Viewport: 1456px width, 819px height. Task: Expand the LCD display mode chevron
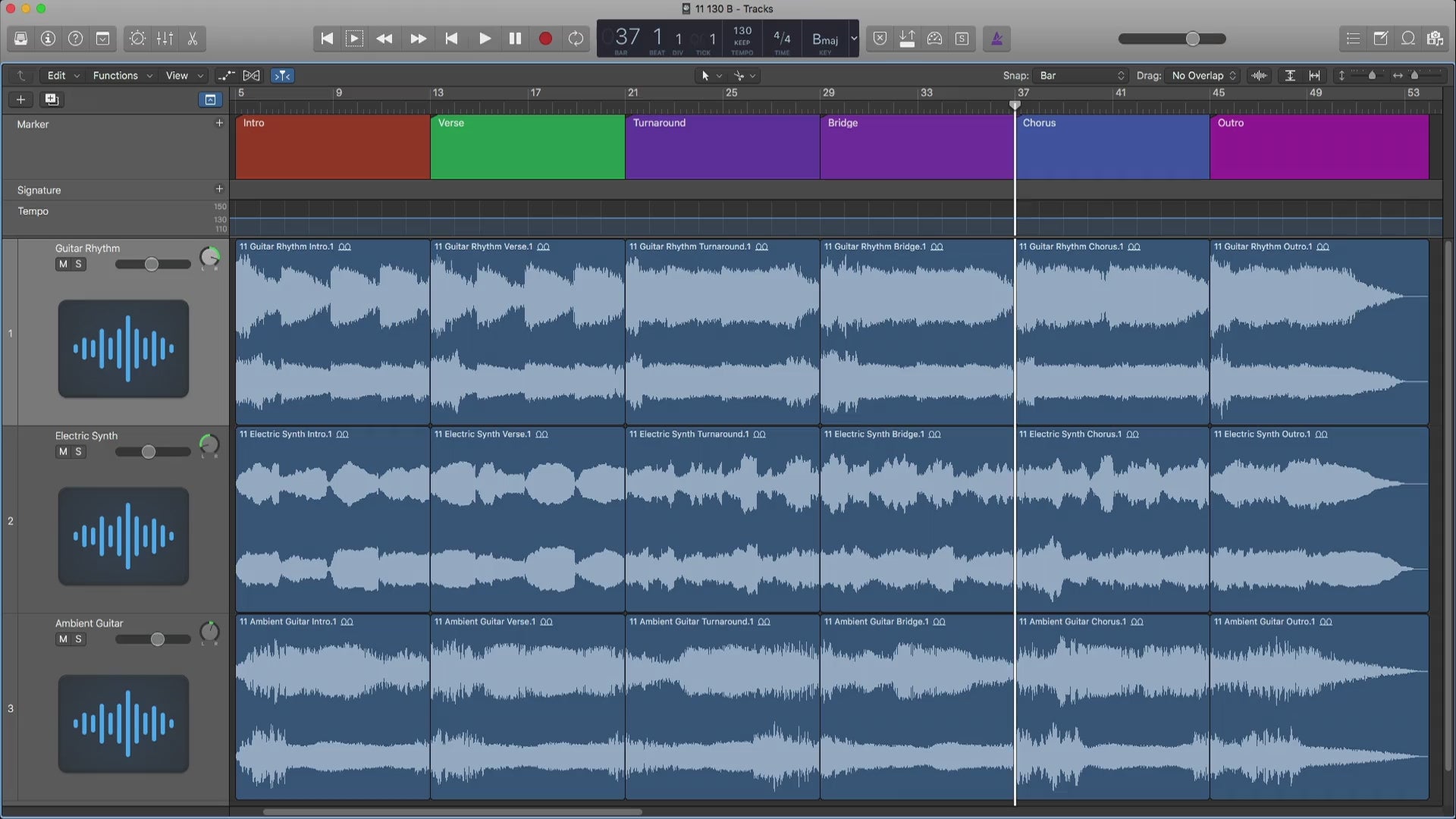(853, 39)
